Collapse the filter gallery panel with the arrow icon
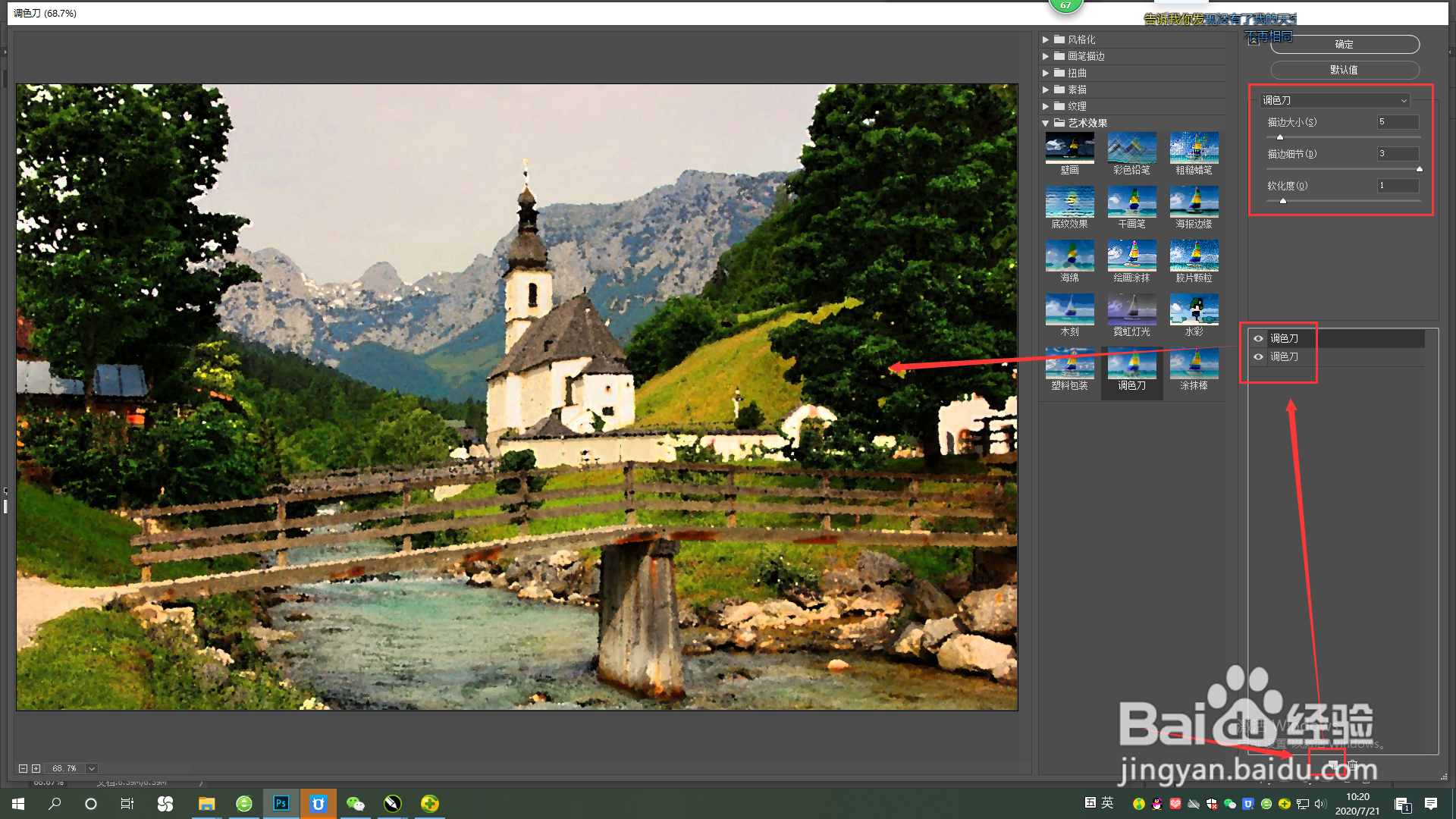The image size is (1456, 819). 1254,40
